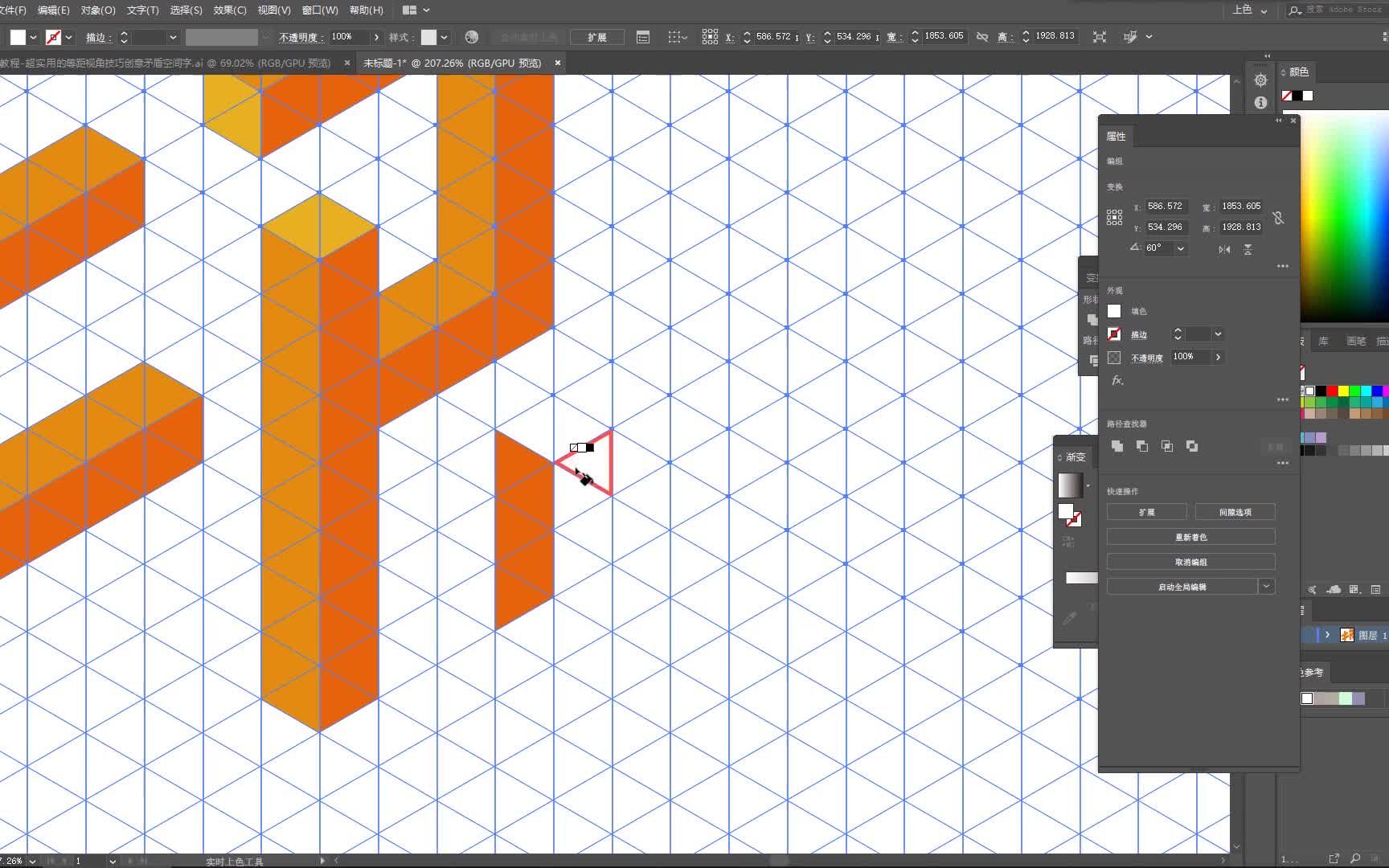
Task: Open fill color dropdown in control bar
Action: pyautogui.click(x=33, y=37)
